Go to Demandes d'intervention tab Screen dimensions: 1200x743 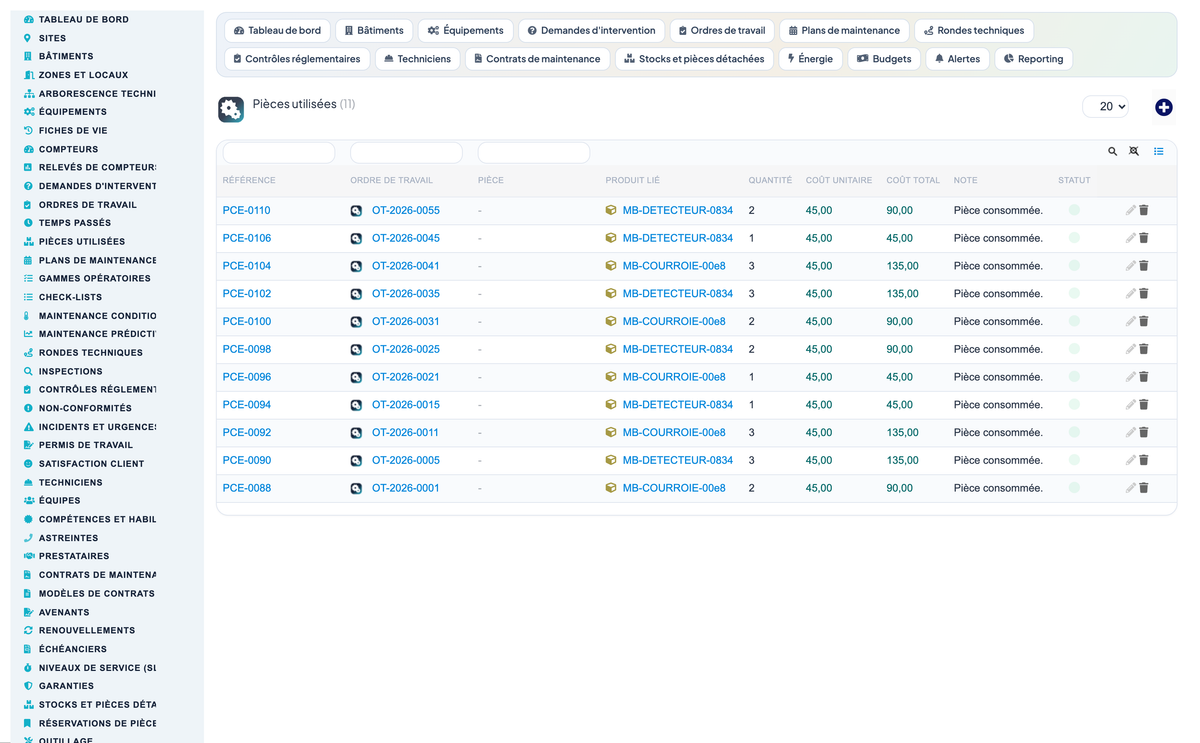591,31
